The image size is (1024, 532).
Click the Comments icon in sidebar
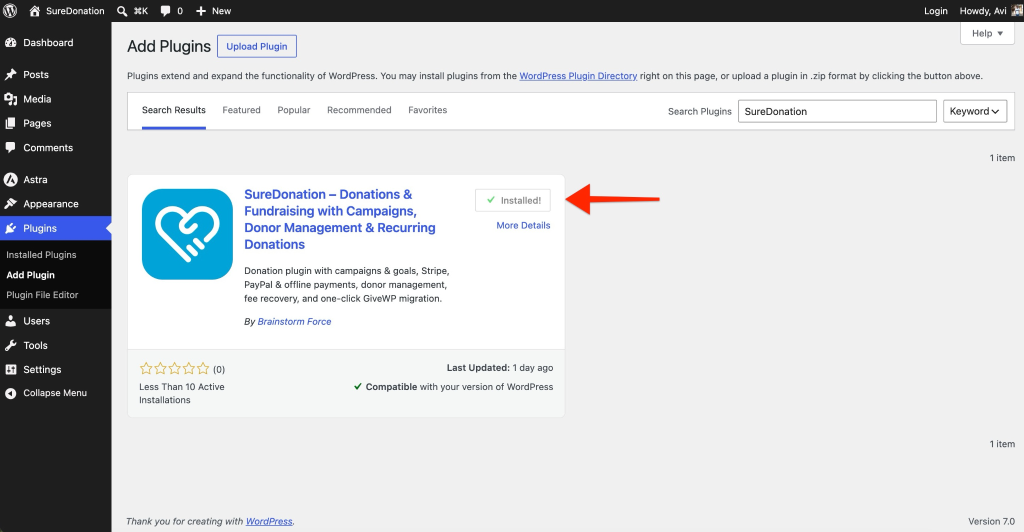pyautogui.click(x=10, y=148)
